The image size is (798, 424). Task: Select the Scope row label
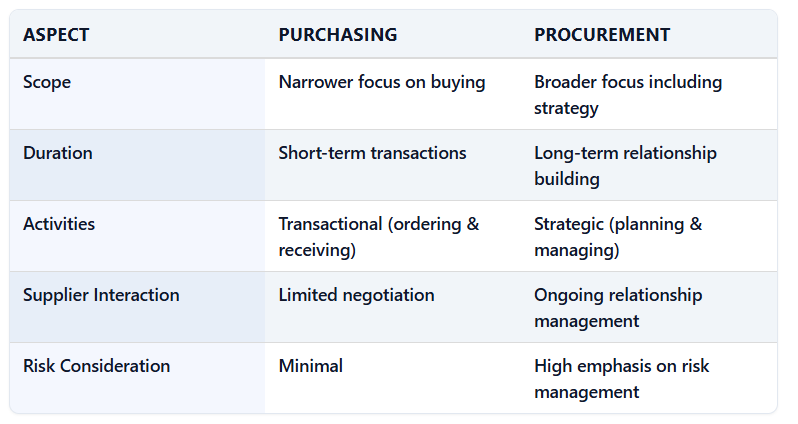(46, 82)
